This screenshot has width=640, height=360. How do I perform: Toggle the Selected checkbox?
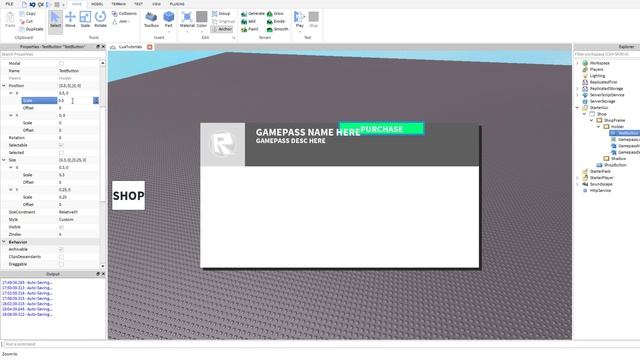[61, 153]
